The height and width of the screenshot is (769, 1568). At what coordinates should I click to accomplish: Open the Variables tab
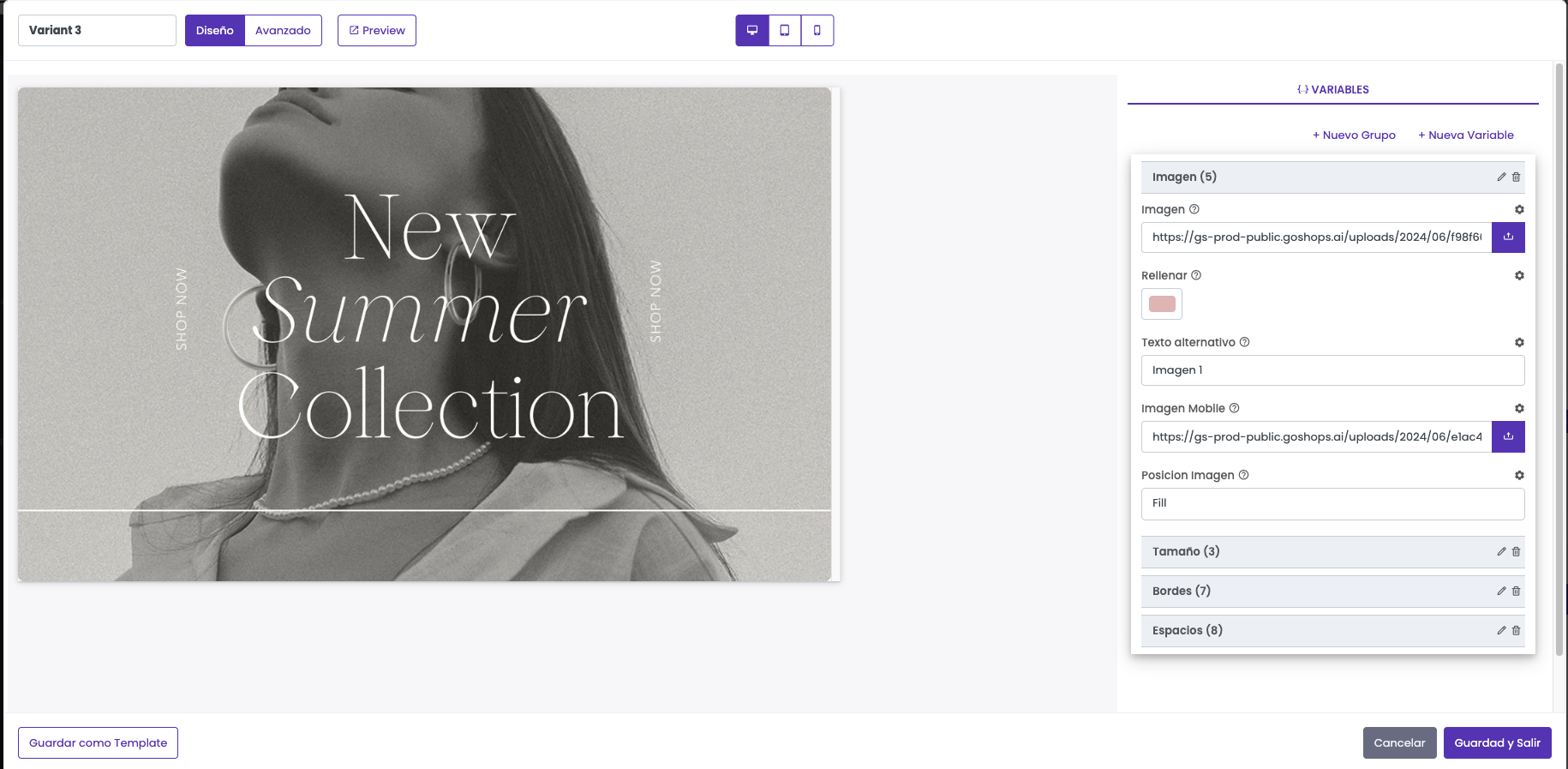click(x=1332, y=90)
